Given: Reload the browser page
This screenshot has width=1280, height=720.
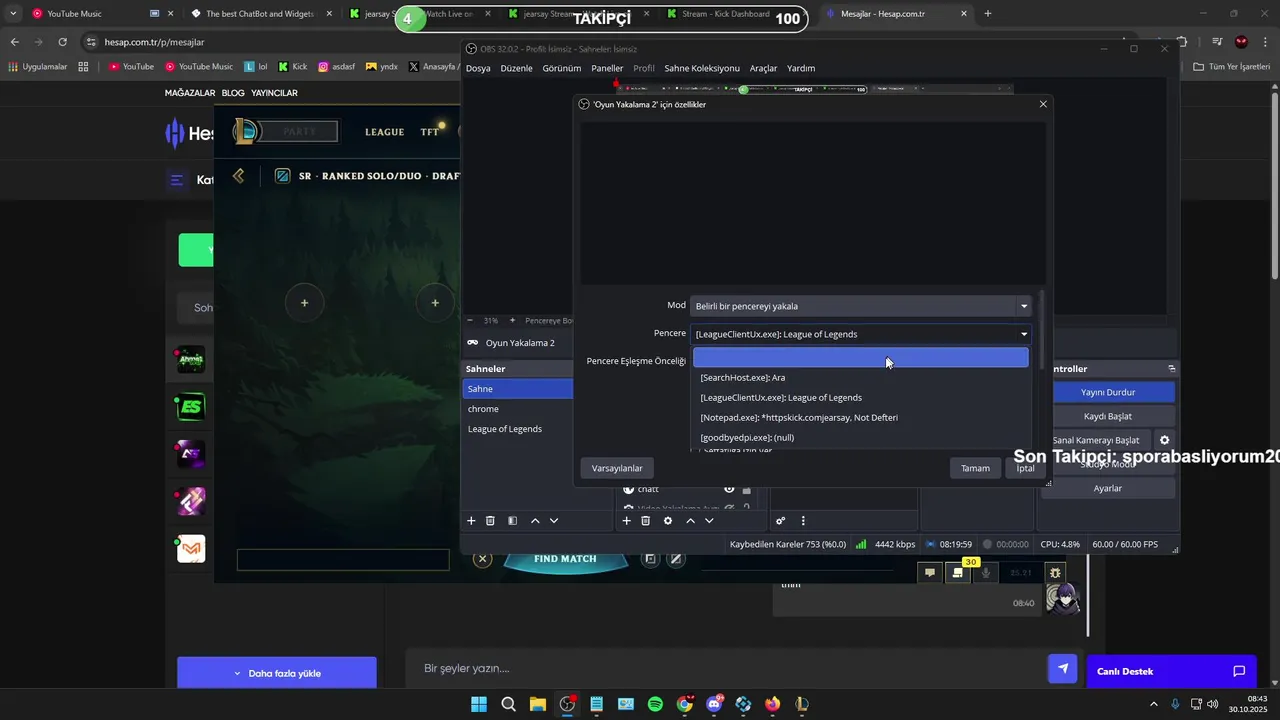Looking at the screenshot, I should click(62, 42).
